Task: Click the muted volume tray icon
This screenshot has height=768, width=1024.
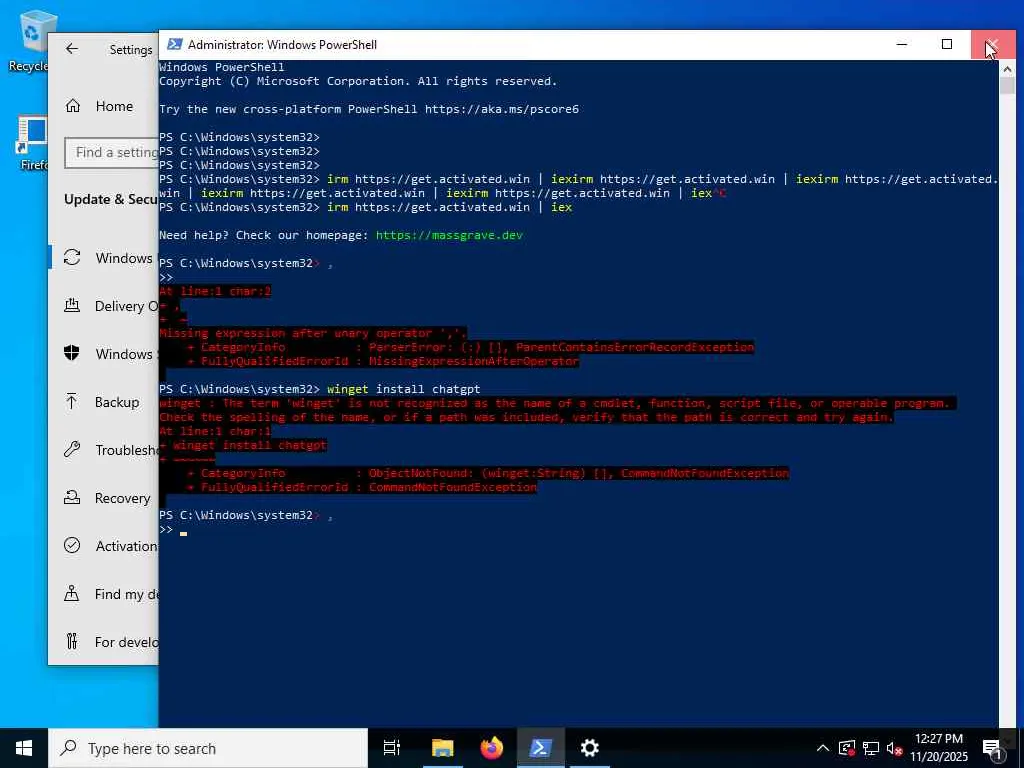Action: [x=895, y=748]
